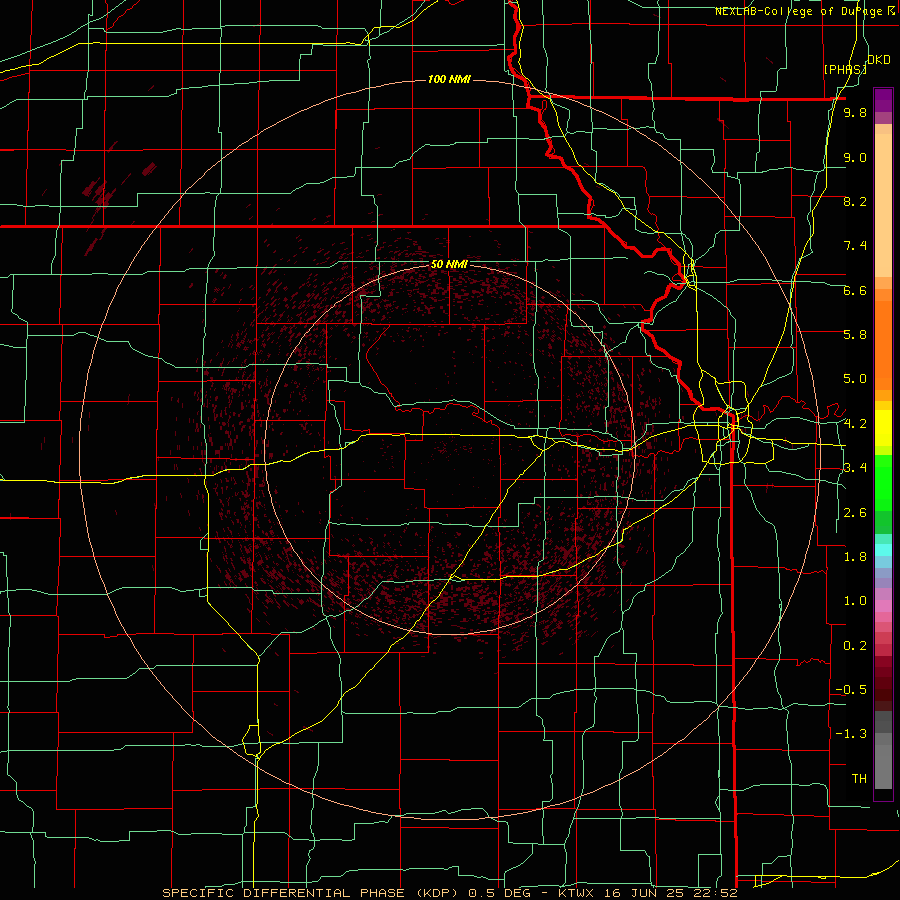
Task: Click the 4.2 scale value
Action: pos(855,424)
